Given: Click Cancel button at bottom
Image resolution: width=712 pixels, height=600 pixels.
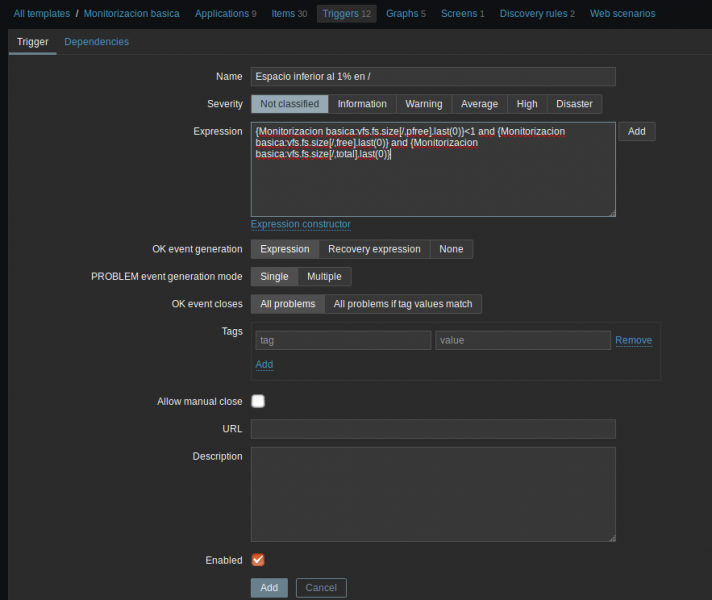Looking at the screenshot, I should click(x=321, y=588).
